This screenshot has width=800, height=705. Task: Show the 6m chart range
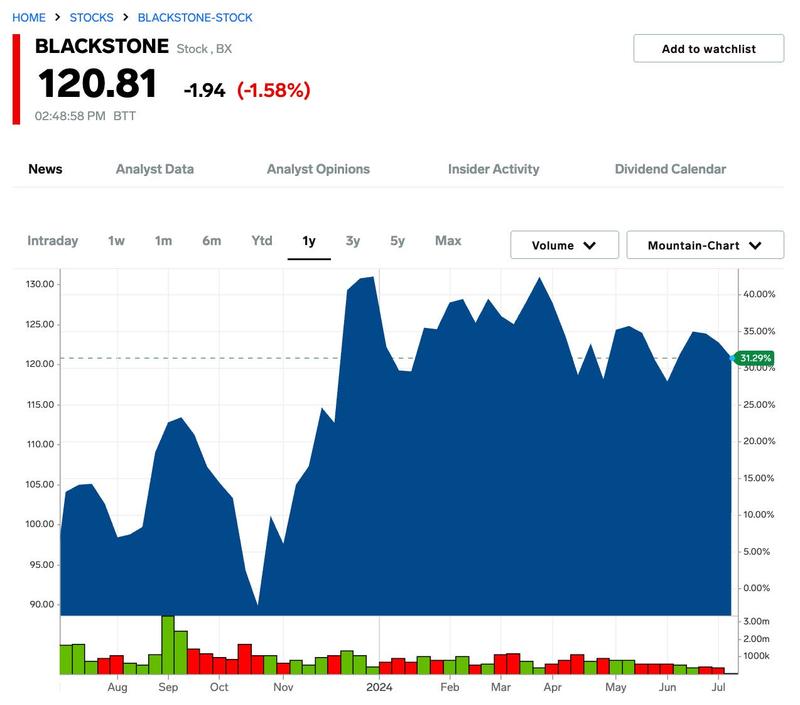coord(212,241)
